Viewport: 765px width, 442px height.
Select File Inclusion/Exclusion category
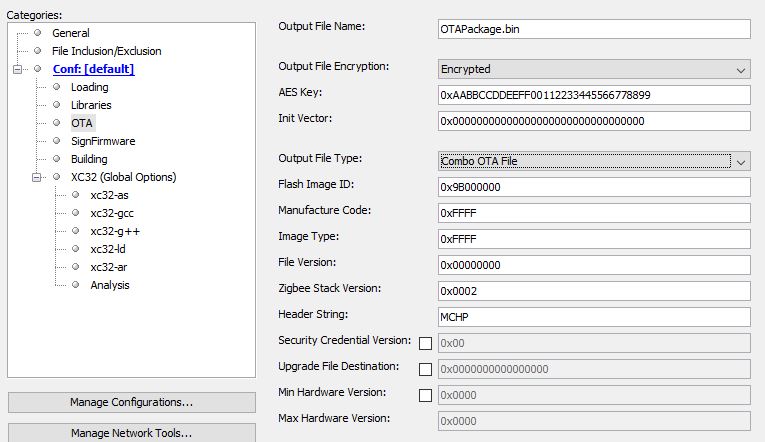(x=106, y=51)
